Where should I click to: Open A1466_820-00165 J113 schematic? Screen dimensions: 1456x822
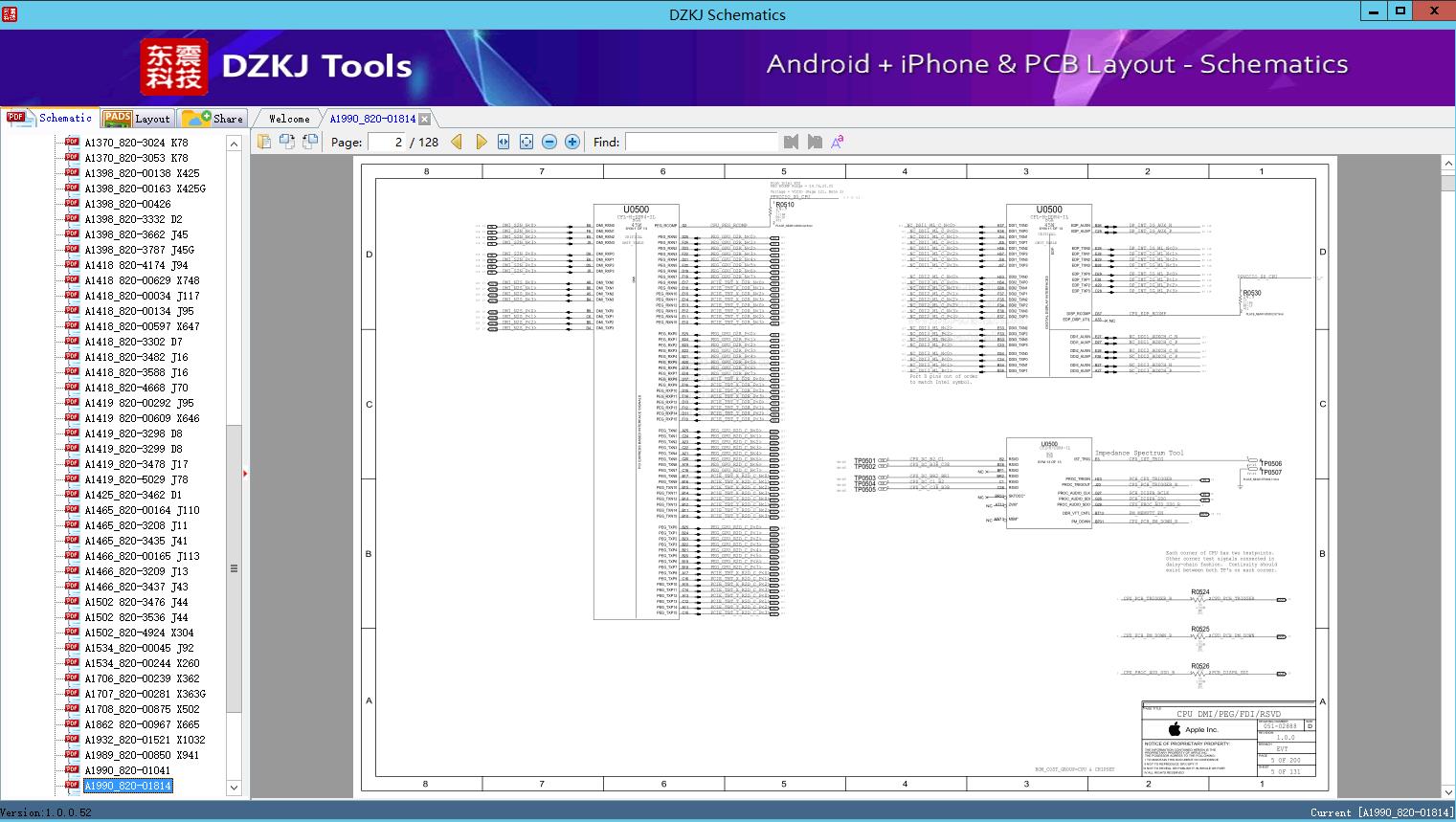pos(142,556)
